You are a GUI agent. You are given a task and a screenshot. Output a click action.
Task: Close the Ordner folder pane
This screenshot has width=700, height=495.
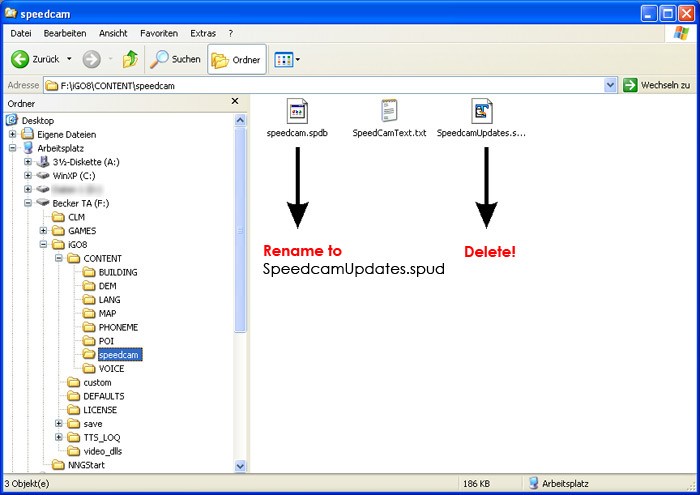coord(235,102)
